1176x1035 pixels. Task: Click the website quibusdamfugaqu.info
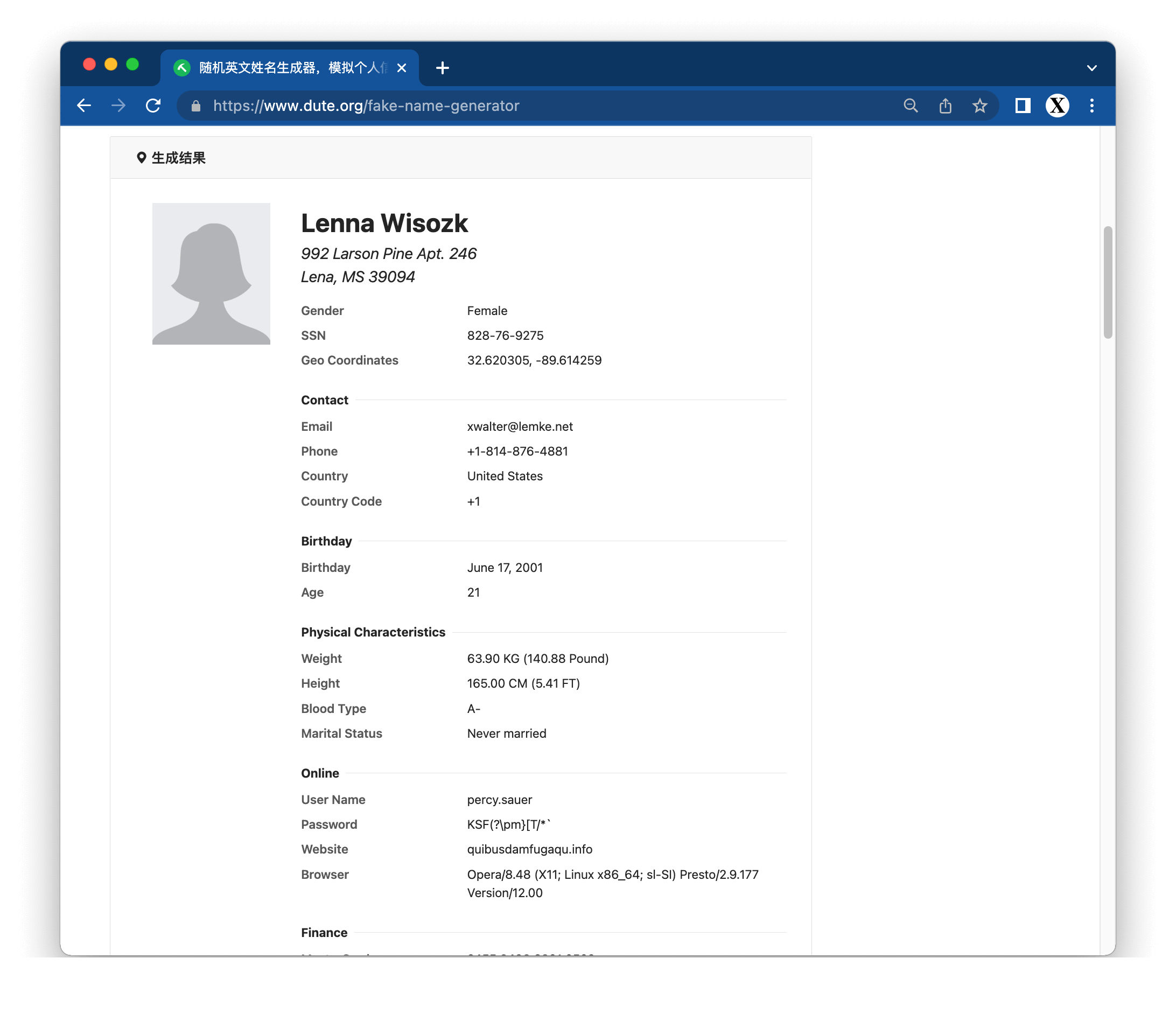click(x=529, y=849)
